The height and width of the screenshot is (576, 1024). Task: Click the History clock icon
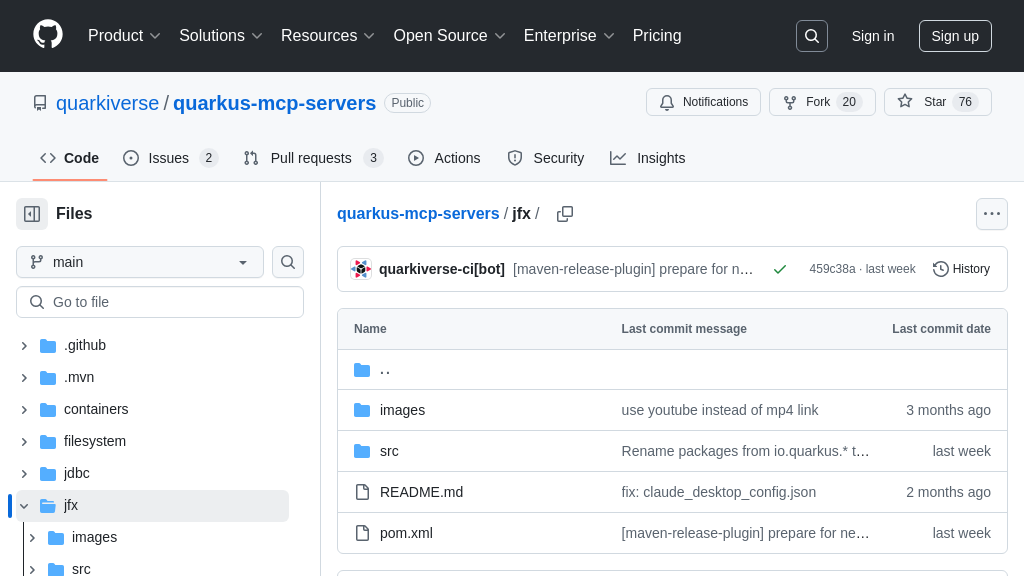coord(940,269)
